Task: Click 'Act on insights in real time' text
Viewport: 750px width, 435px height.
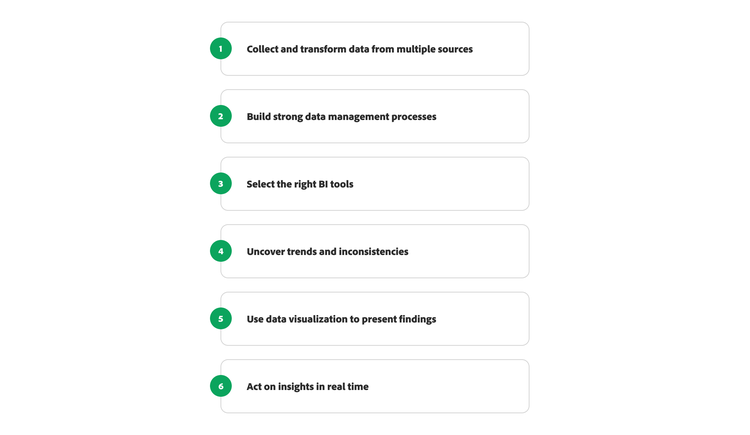Action: coord(307,387)
